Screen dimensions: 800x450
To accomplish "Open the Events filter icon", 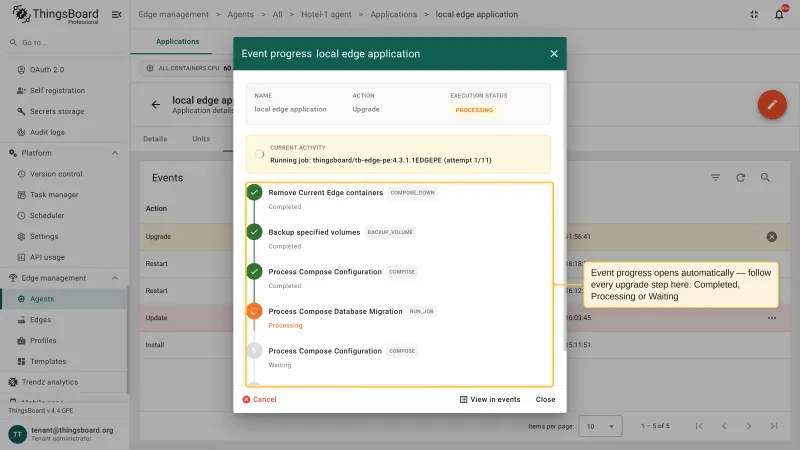I will pos(715,178).
